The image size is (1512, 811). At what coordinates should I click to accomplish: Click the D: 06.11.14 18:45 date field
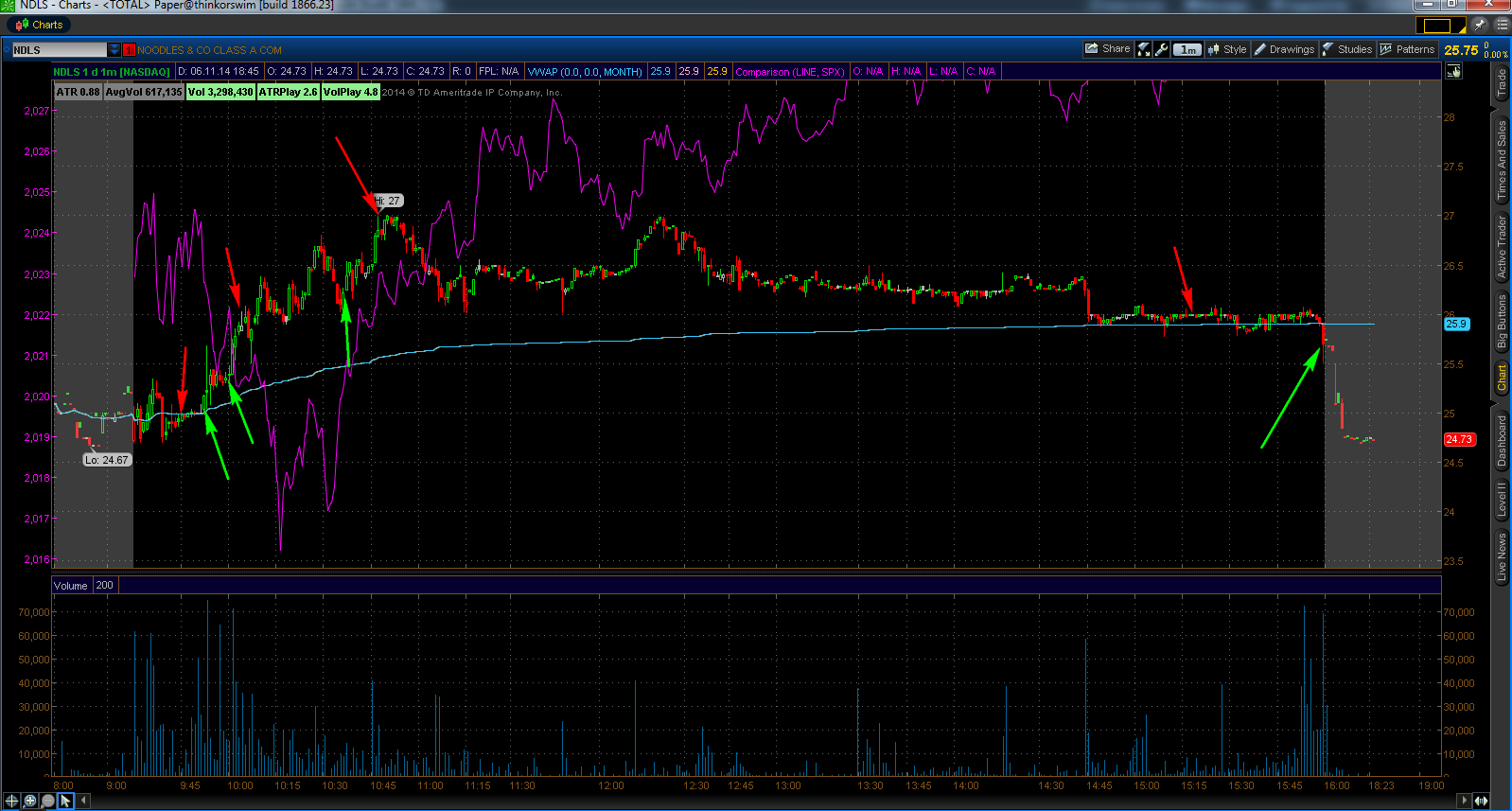tap(220, 71)
